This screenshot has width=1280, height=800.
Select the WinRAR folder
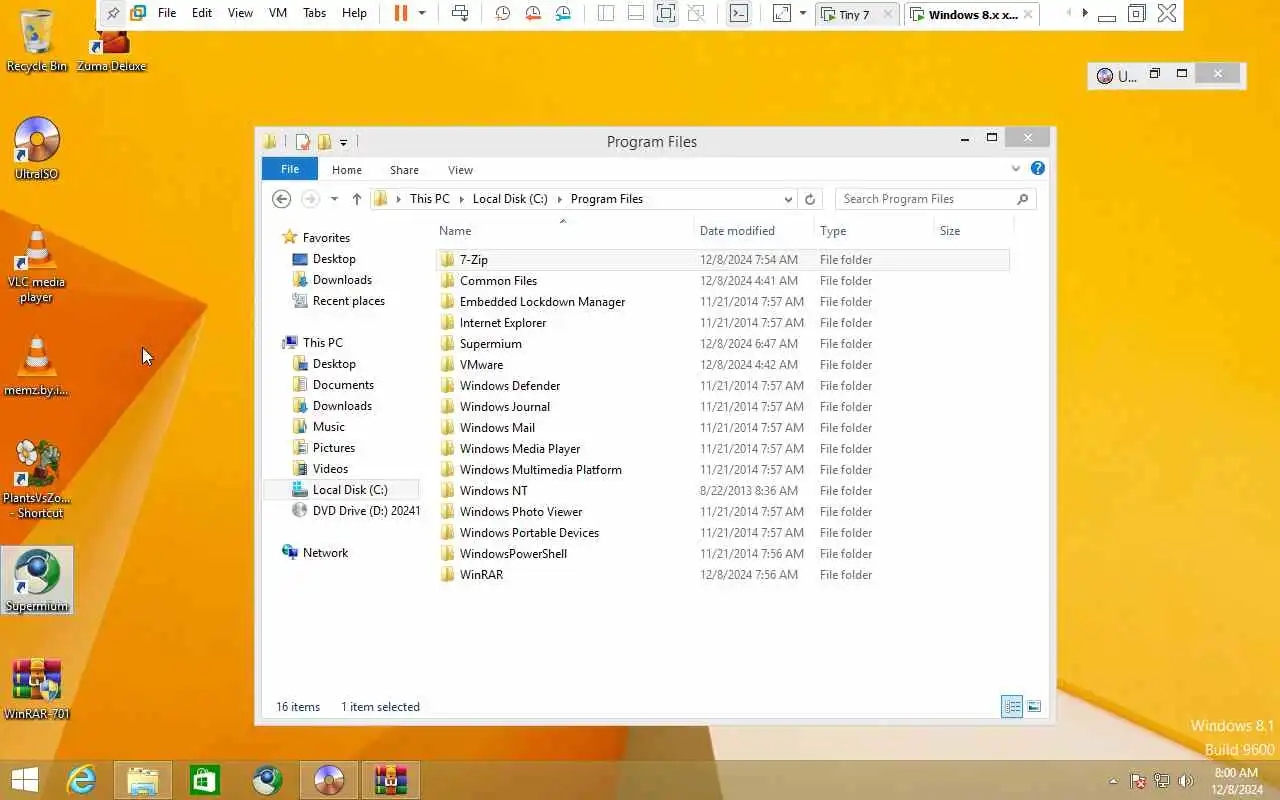click(481, 575)
